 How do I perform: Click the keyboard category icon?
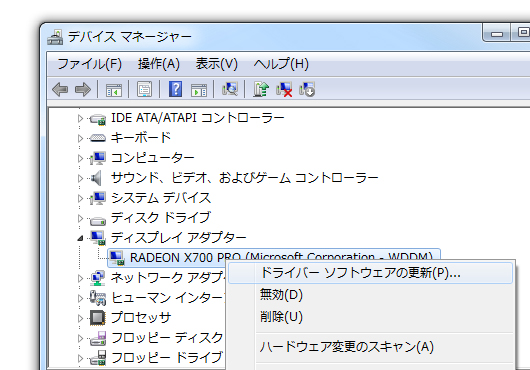coord(98,138)
